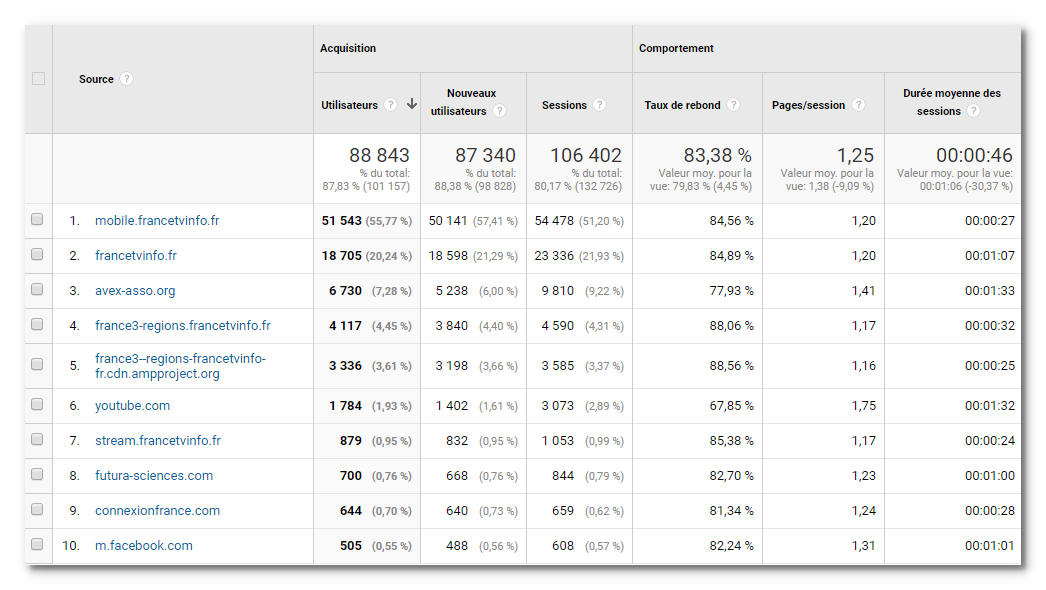Screen dimensions: 1046x590
Task: Click total users value 88 843
Action: tap(379, 155)
